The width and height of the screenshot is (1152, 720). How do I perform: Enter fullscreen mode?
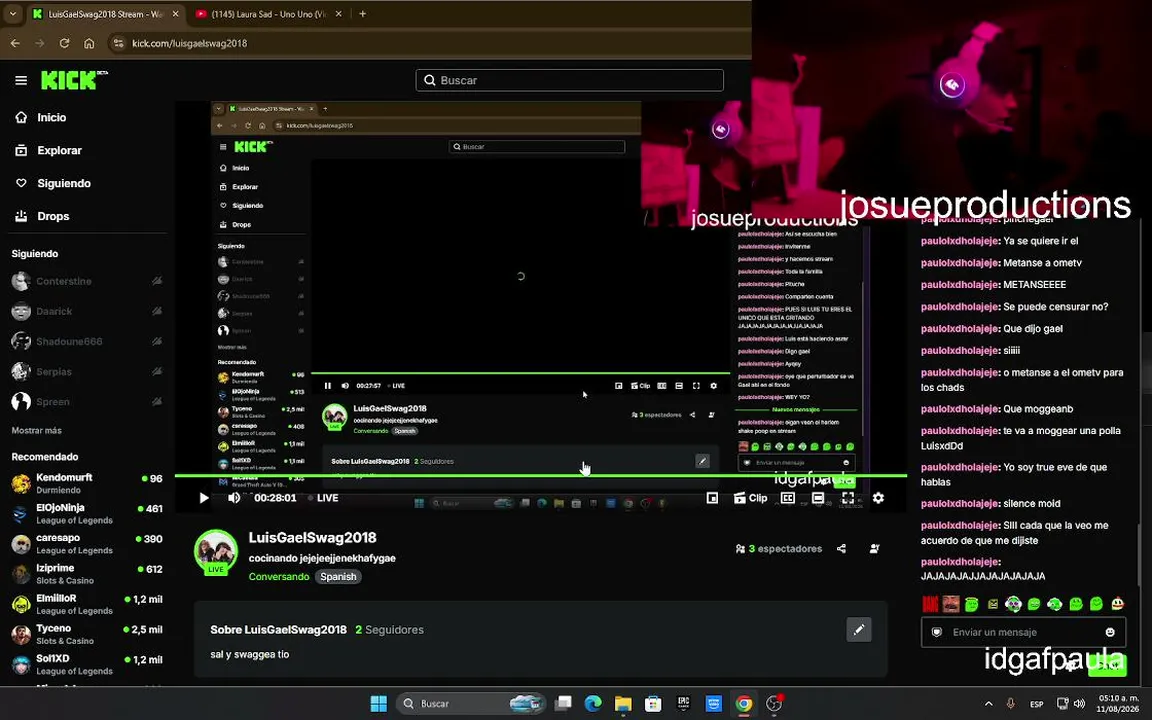click(x=848, y=498)
